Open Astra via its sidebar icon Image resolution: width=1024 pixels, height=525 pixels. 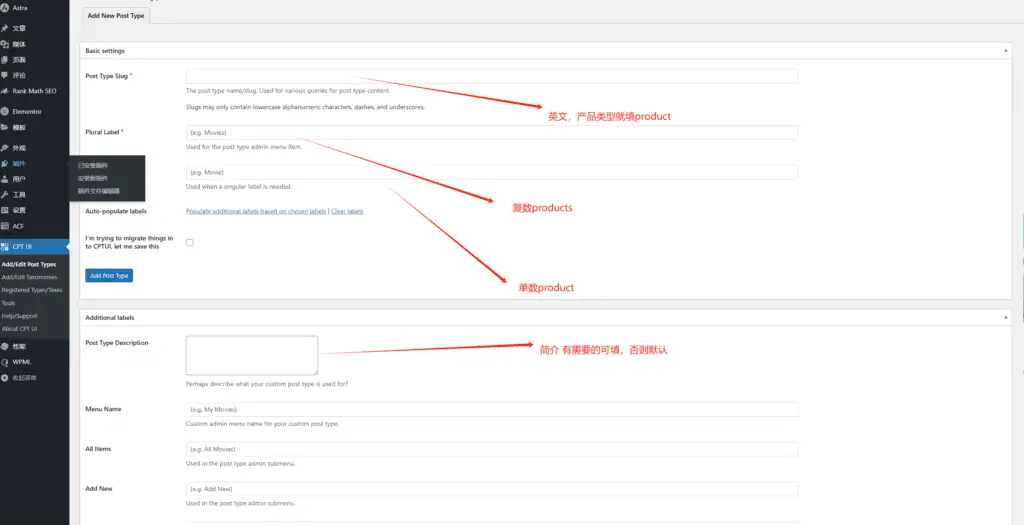pyautogui.click(x=5, y=8)
